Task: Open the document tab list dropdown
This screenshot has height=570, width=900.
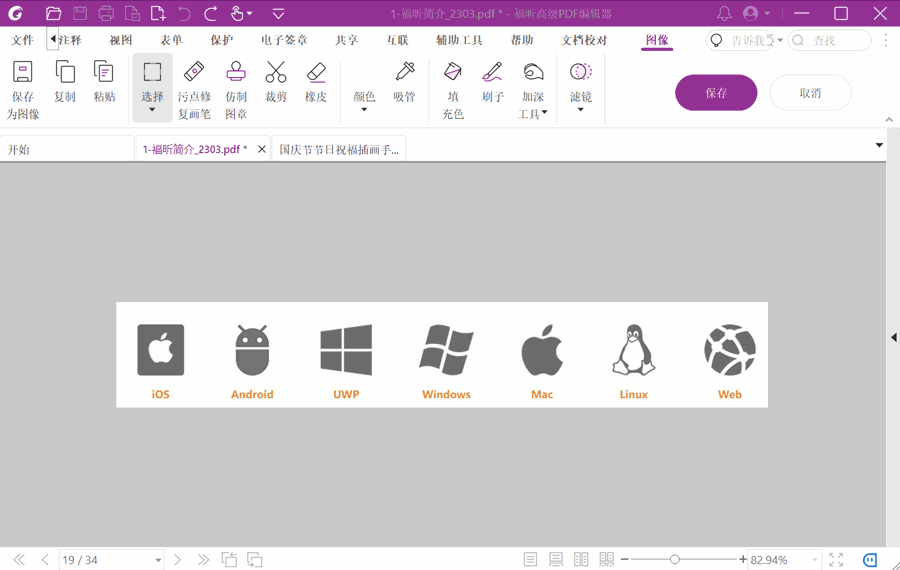Action: tap(879, 145)
